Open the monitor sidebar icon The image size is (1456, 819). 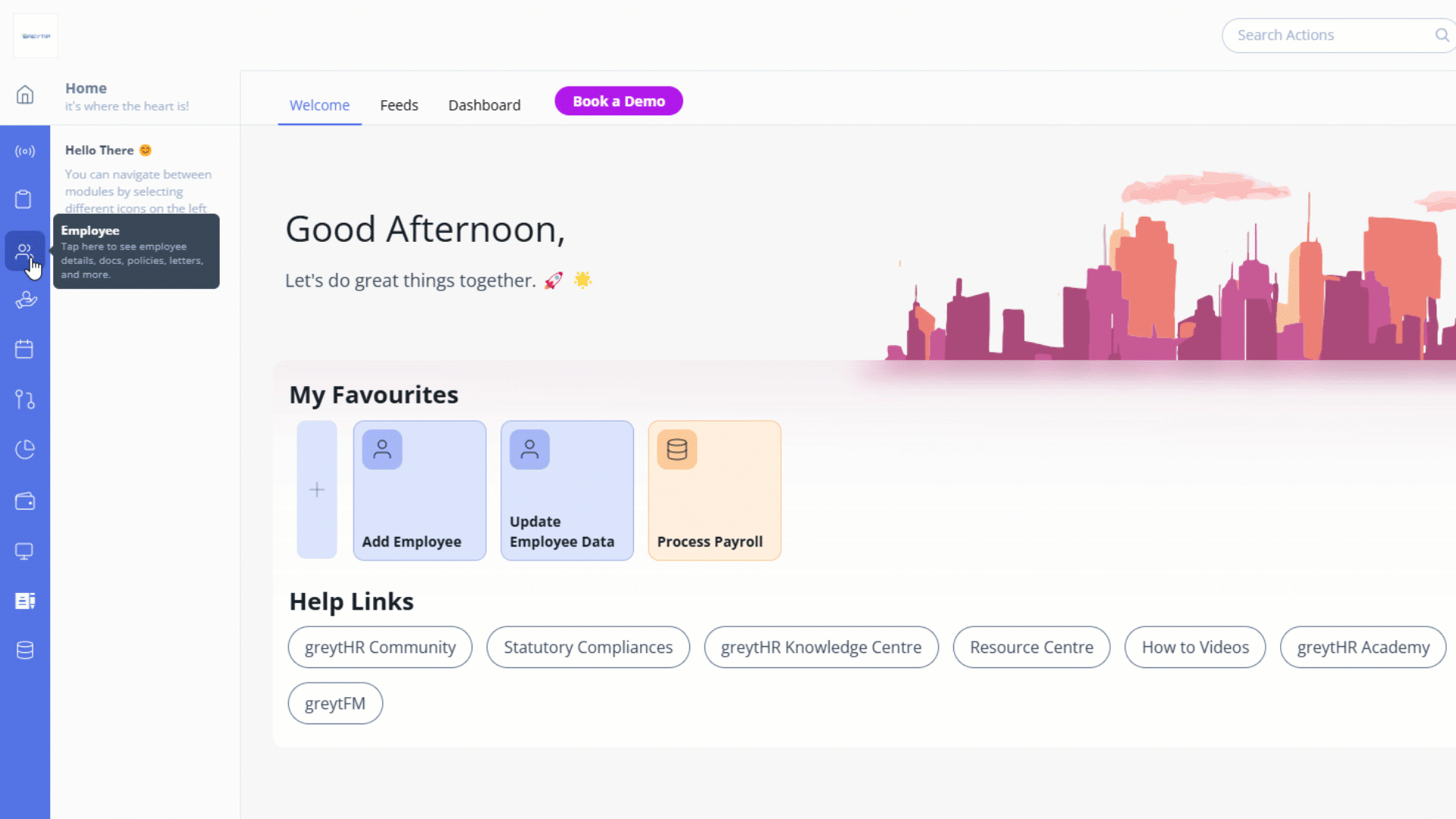(x=24, y=551)
